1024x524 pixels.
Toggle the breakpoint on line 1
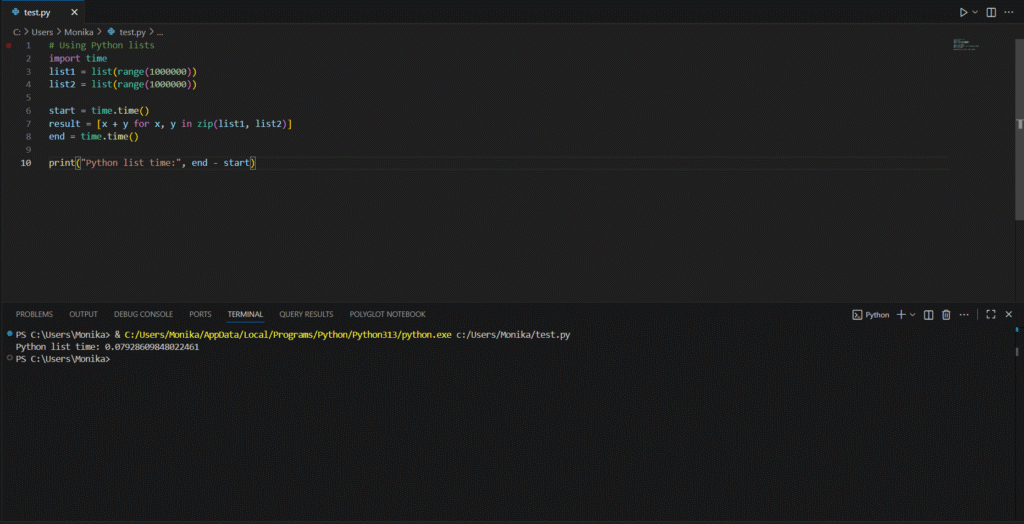[9, 46]
